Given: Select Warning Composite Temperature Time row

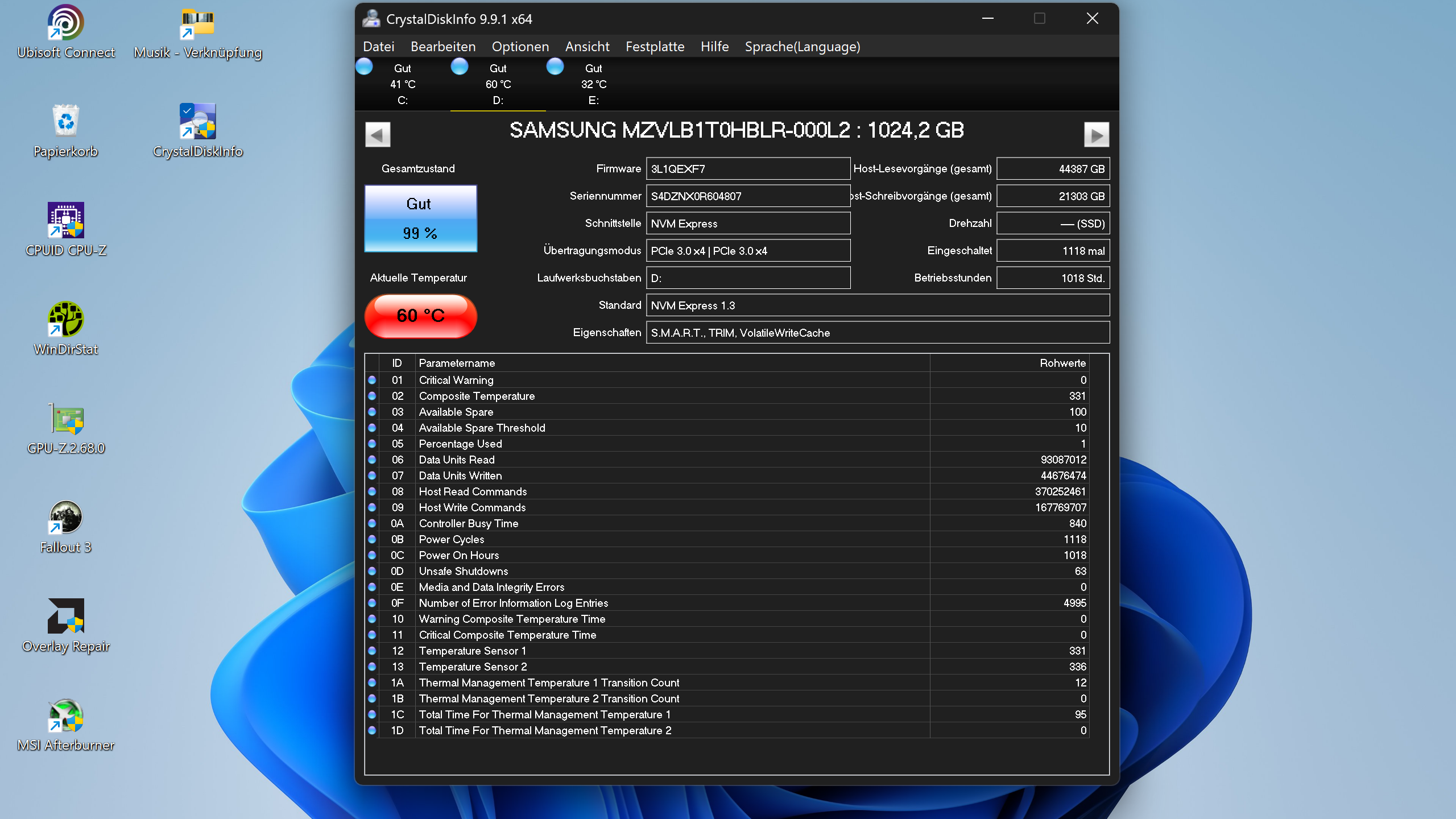Looking at the screenshot, I should click(x=727, y=619).
